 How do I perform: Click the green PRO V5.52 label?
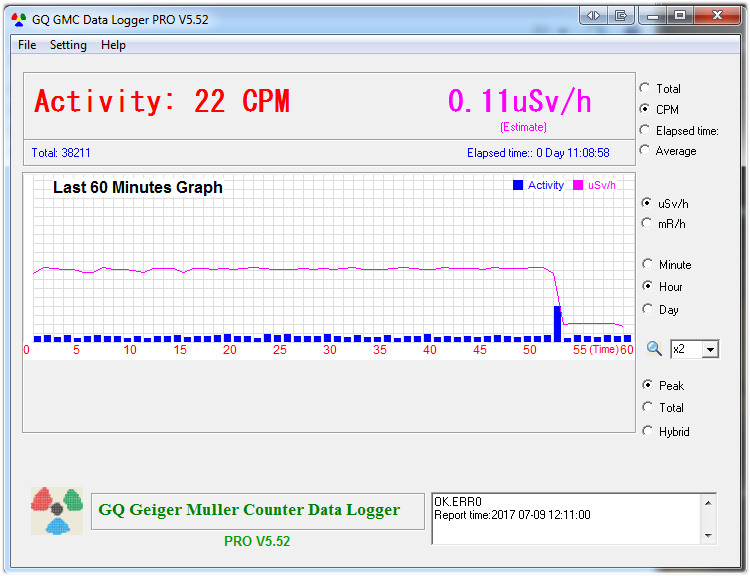click(257, 542)
